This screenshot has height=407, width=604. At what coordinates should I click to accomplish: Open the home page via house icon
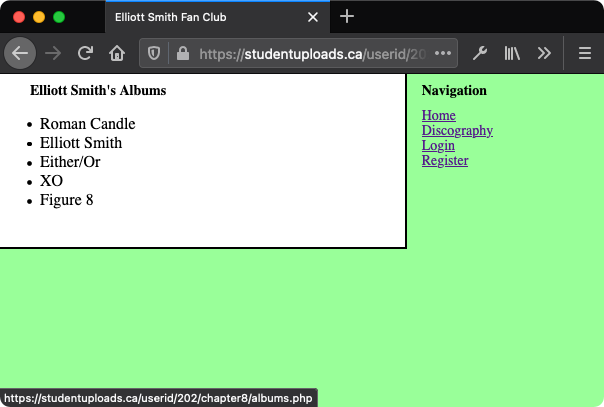coord(117,53)
